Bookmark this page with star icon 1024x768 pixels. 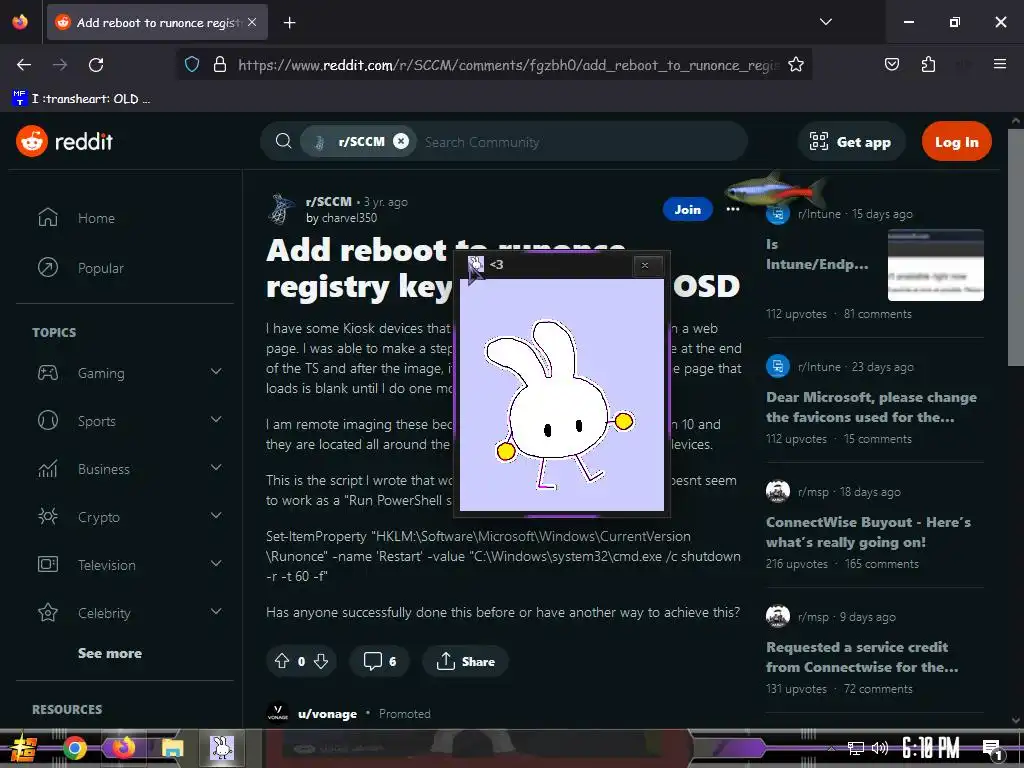(795, 64)
